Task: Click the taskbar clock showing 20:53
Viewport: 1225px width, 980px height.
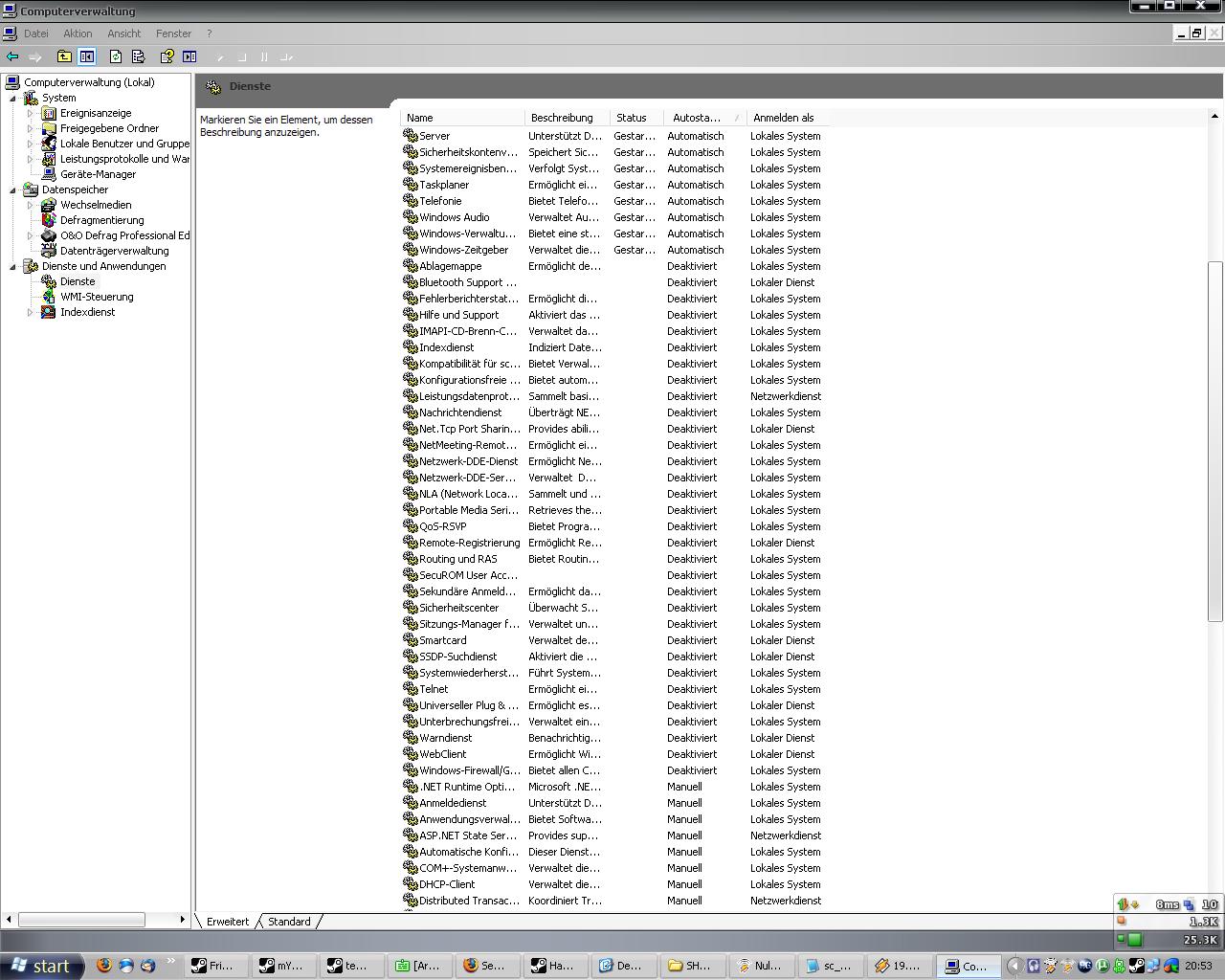Action: 1199,967
